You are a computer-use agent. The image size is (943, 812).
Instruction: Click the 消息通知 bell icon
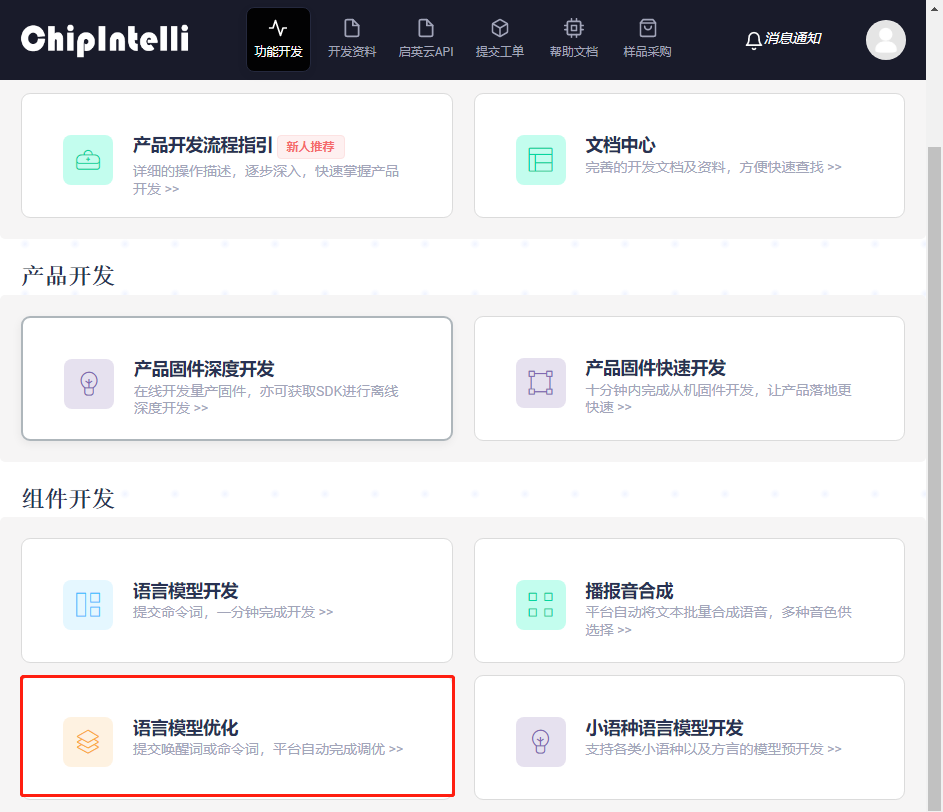point(753,40)
